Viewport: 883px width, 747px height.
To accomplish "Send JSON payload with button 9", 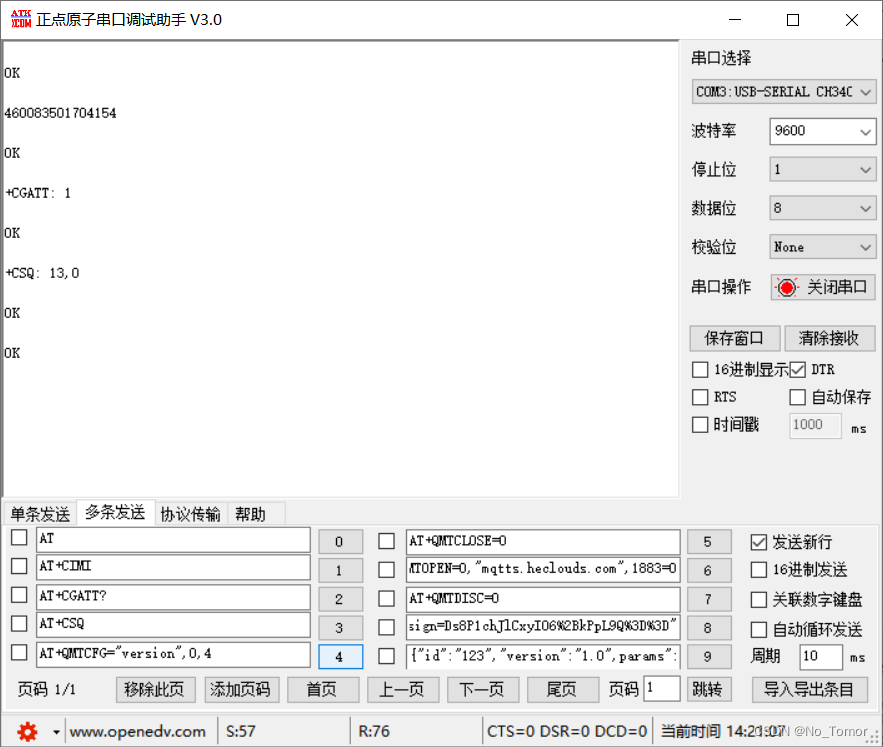I will tap(709, 657).
